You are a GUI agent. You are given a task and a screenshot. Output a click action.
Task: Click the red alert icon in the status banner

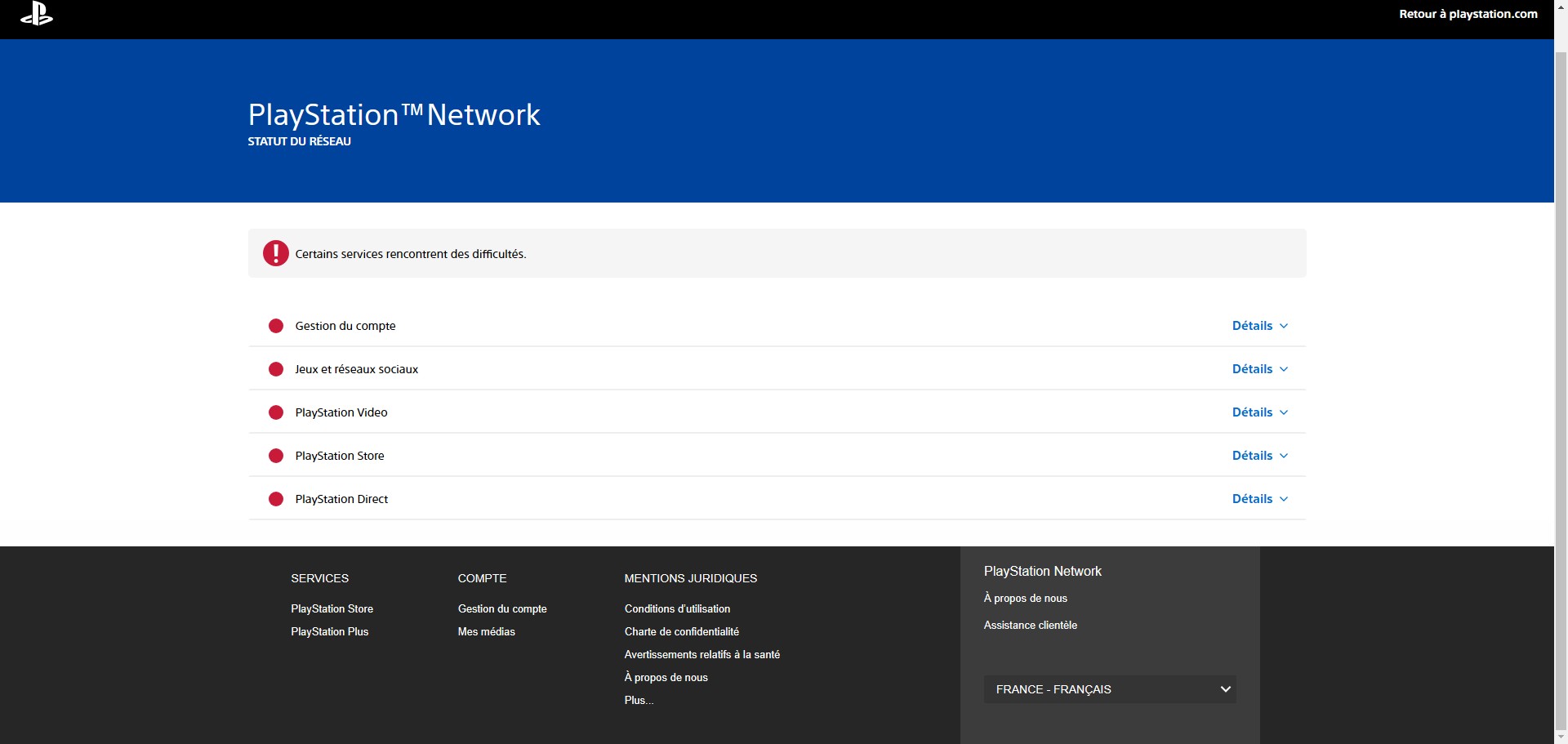coord(275,253)
